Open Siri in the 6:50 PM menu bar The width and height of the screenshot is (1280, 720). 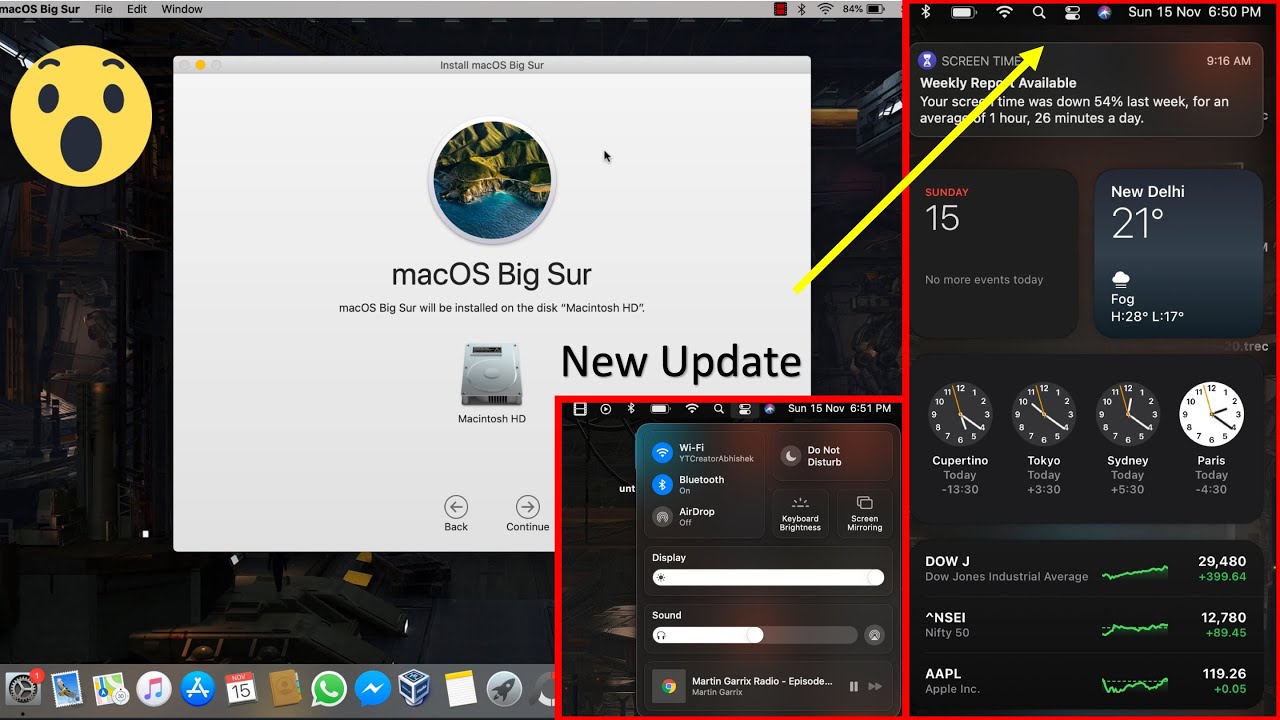[x=1104, y=12]
